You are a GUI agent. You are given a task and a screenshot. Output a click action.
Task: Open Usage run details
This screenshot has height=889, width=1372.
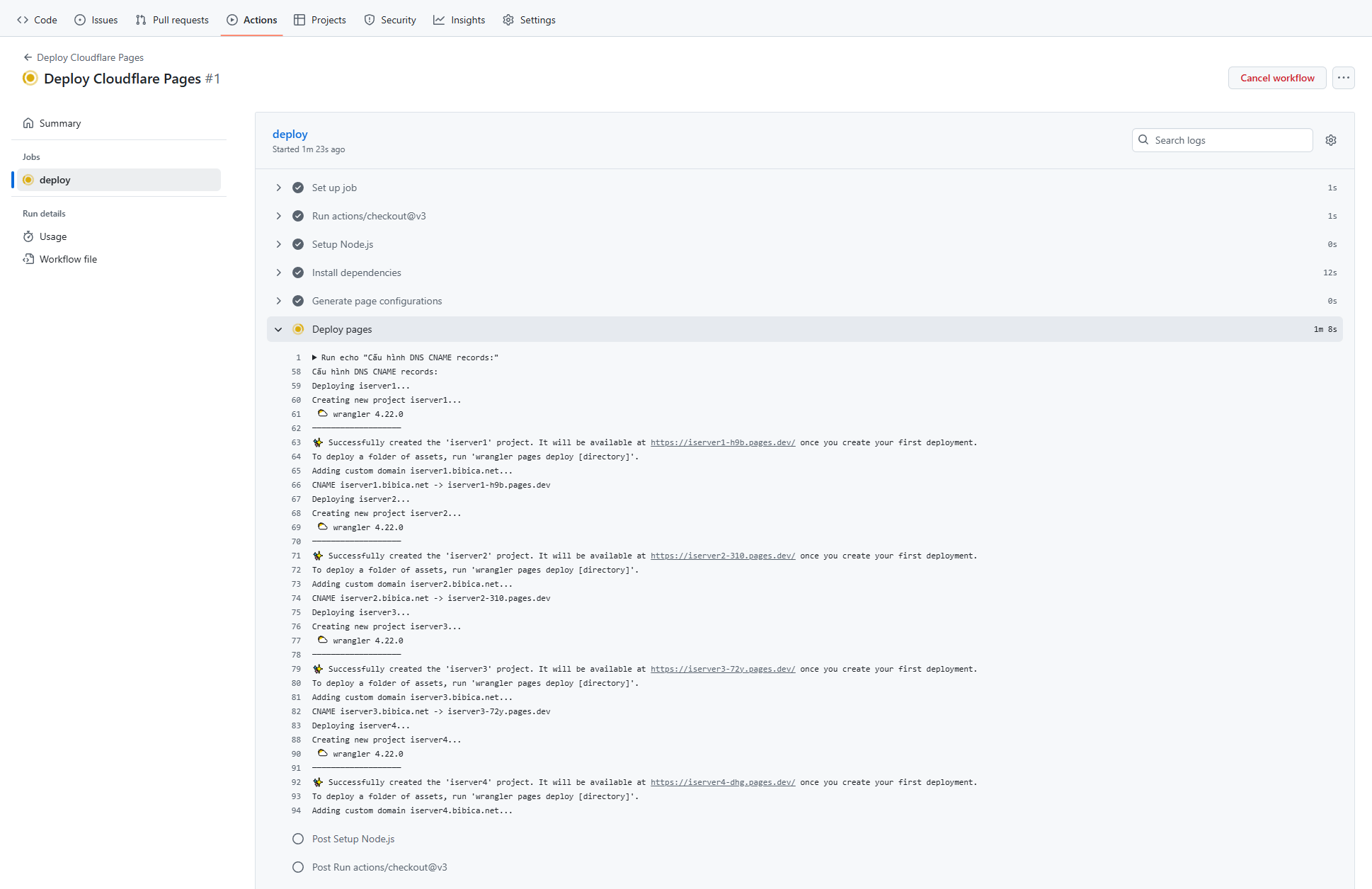[119, 236]
